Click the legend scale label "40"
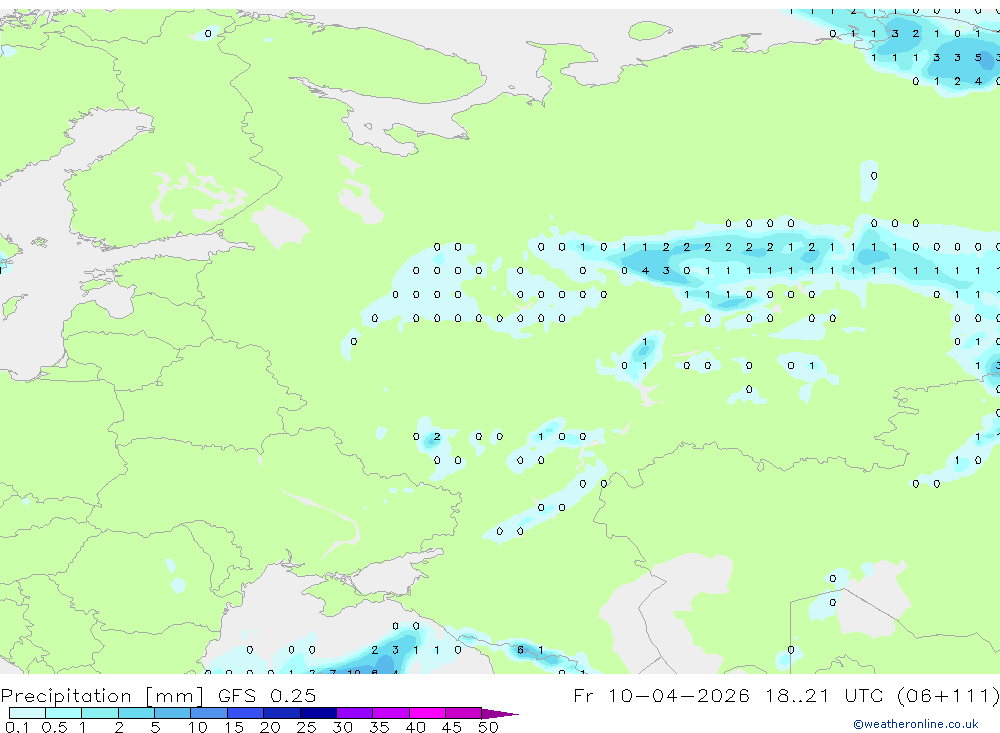The height and width of the screenshot is (733, 1000). 415,727
